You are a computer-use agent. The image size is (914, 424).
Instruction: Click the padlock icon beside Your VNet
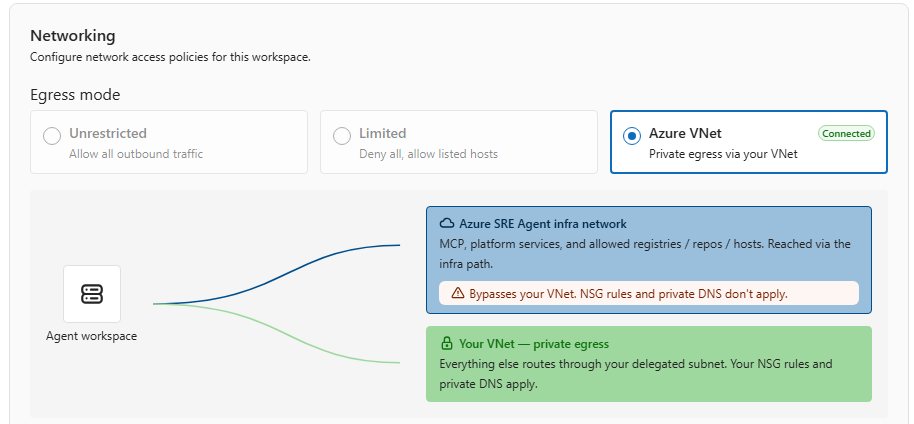tap(447, 344)
